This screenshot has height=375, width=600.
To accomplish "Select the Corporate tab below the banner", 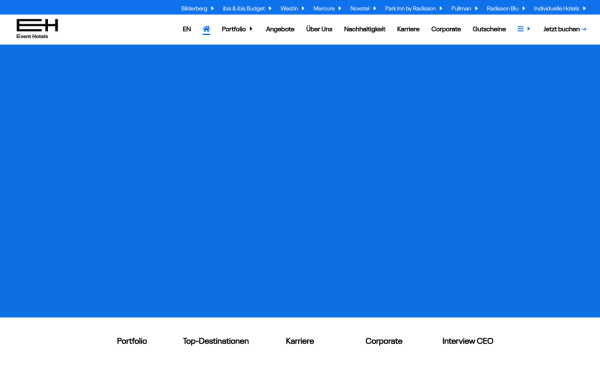I will [x=384, y=341].
